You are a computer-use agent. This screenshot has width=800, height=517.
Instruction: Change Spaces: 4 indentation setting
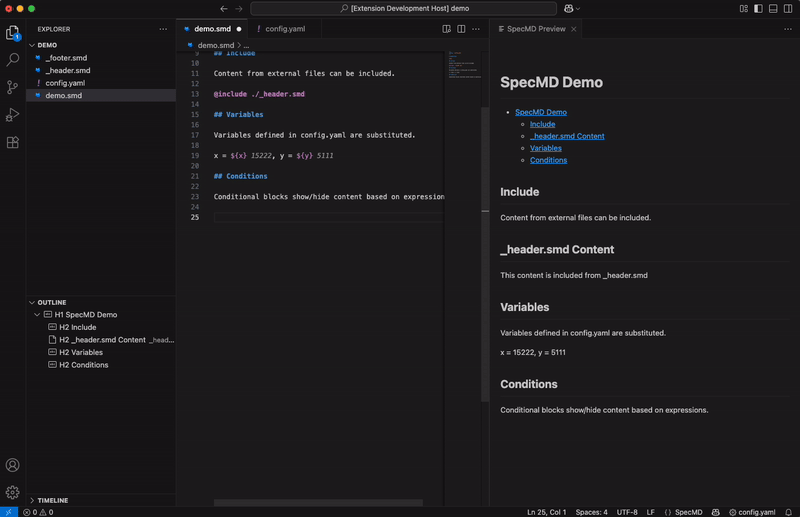point(591,512)
